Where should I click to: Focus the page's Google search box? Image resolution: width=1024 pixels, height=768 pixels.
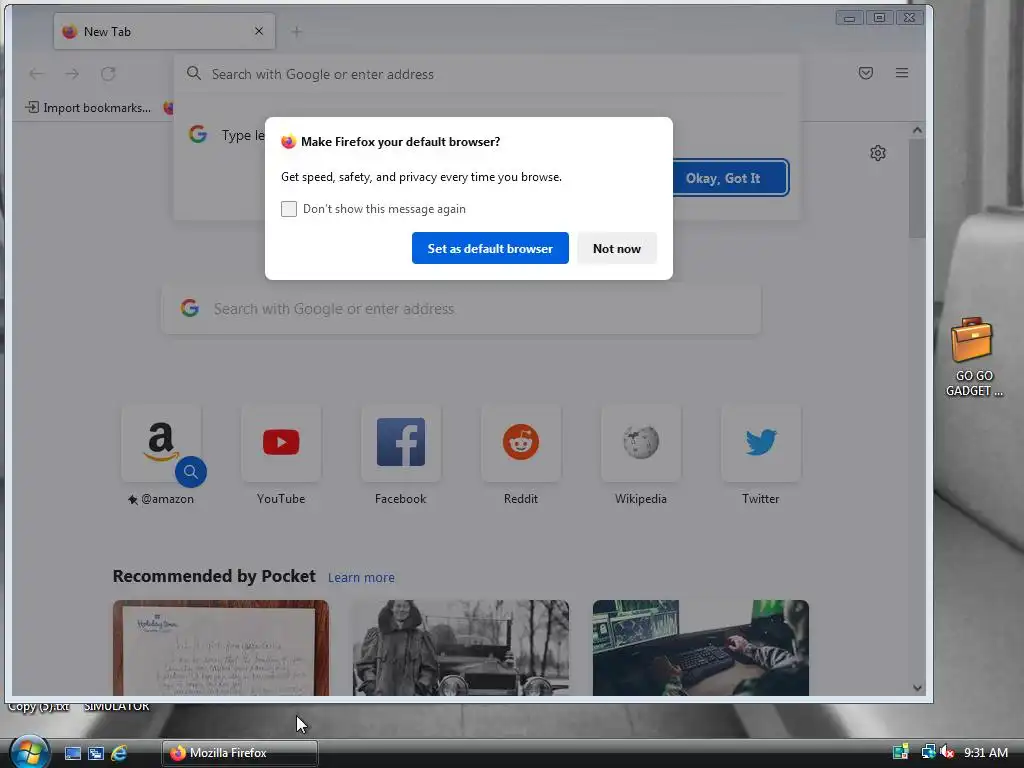[461, 309]
